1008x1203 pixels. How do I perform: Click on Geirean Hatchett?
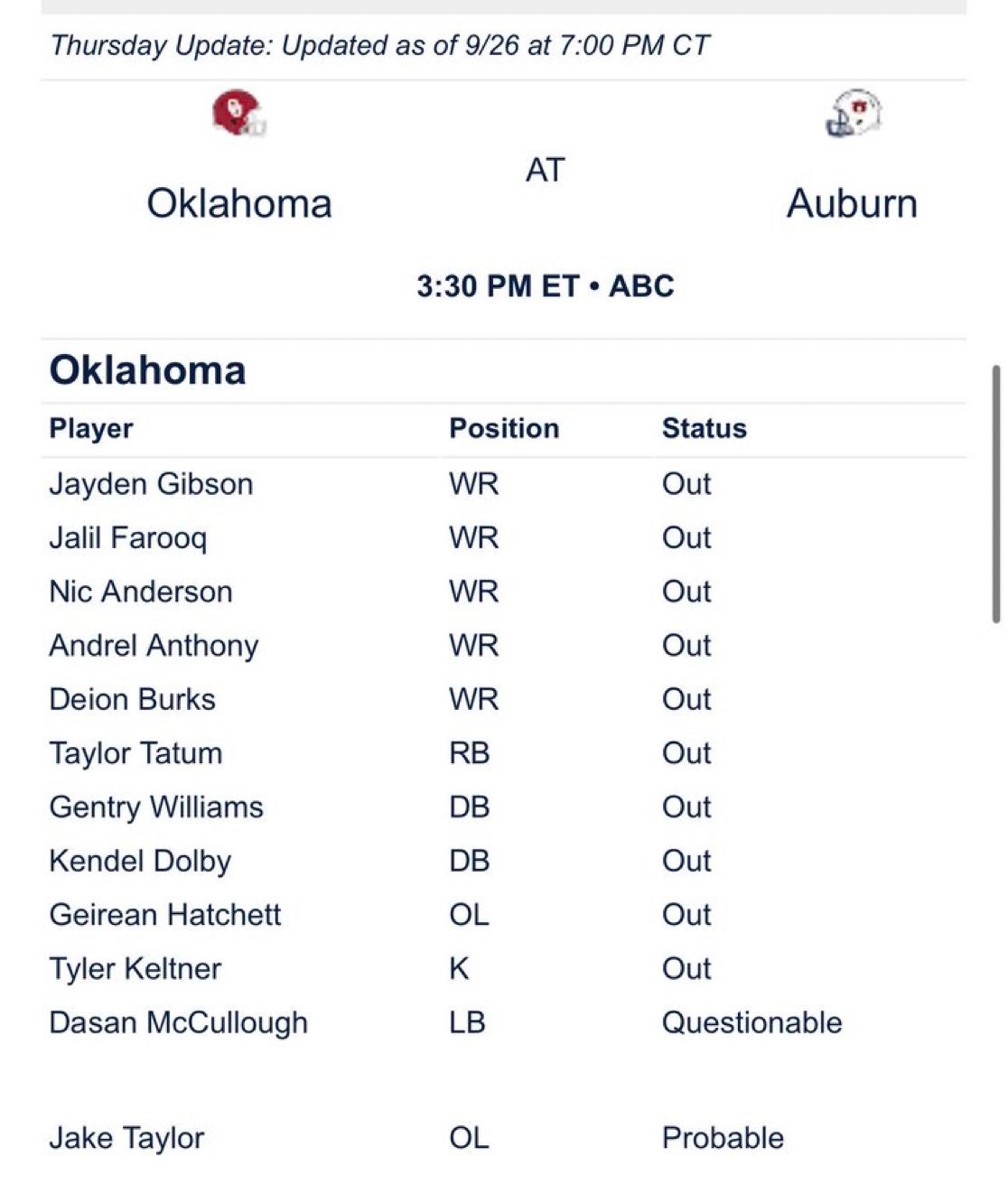165,915
